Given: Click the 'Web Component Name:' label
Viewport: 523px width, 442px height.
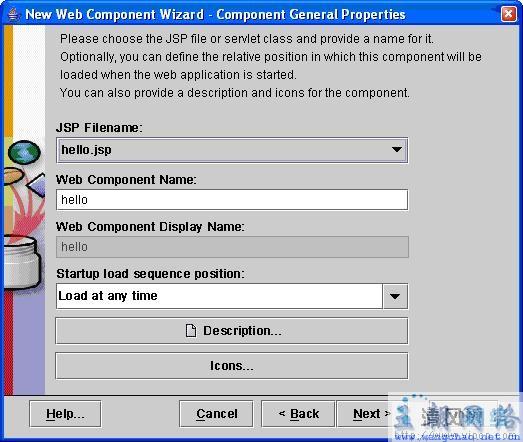Looking at the screenshot, I should 126,180.
